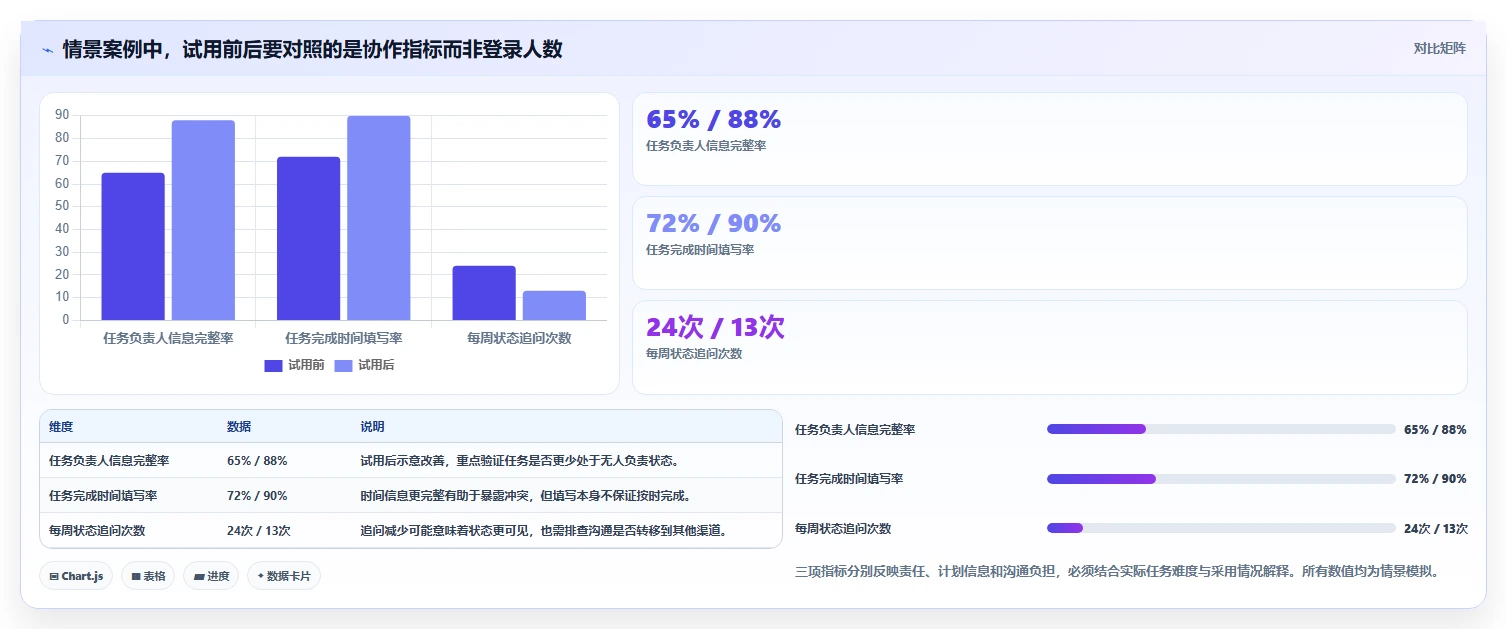Click the 每周状态追问次数 chart axis label
This screenshot has height=629, width=1507.
pyautogui.click(x=519, y=338)
